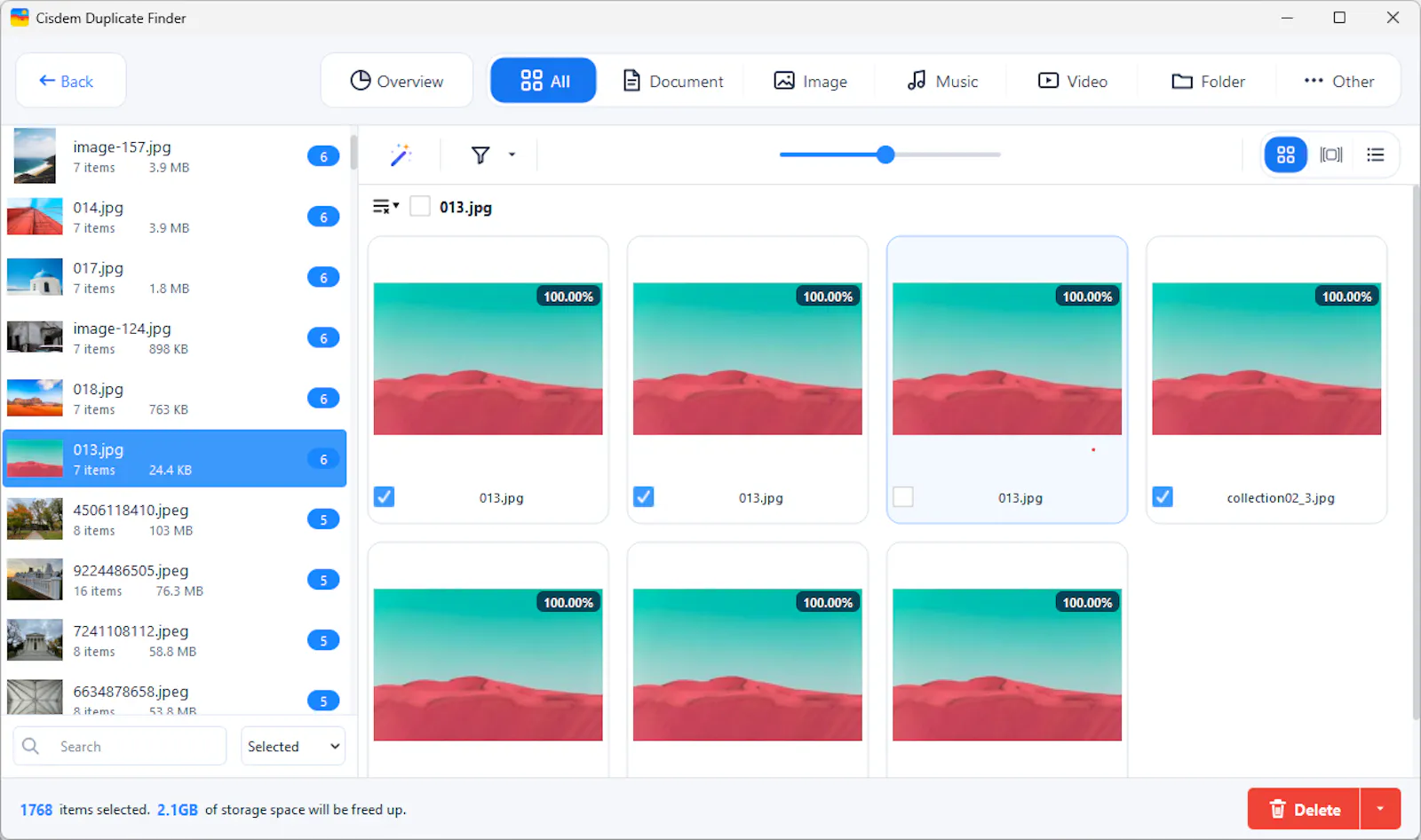Switch to side-by-side preview view
The width and height of the screenshot is (1421, 840).
[1330, 155]
